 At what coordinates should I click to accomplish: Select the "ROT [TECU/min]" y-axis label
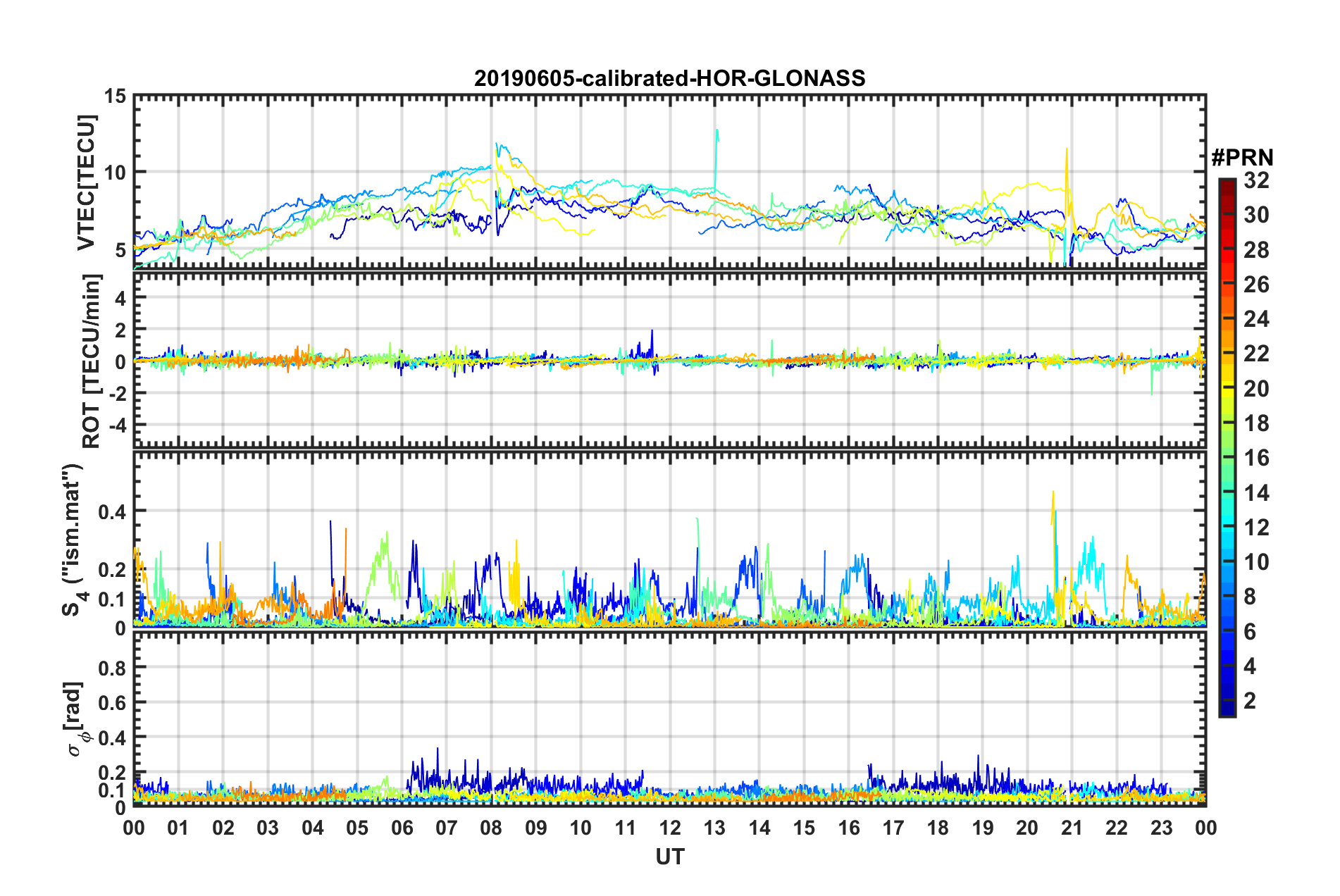click(92, 361)
